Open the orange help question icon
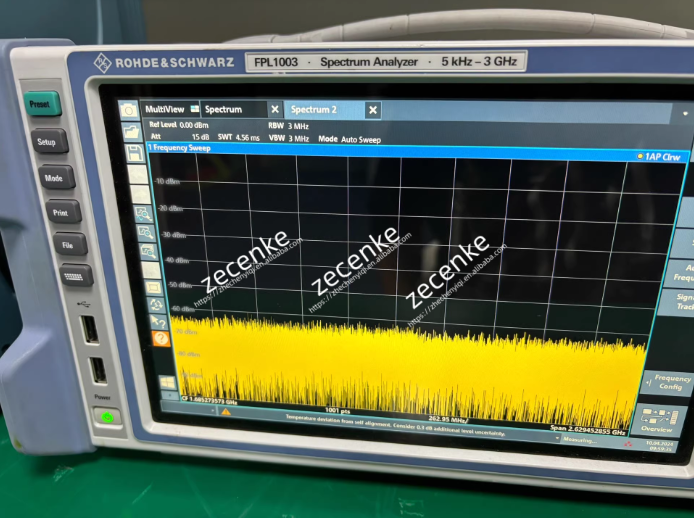This screenshot has width=694, height=518. point(161,339)
